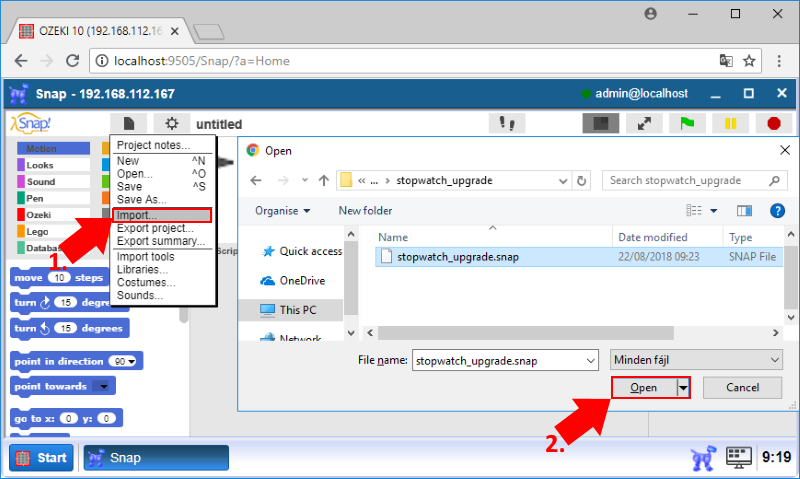This screenshot has width=800, height=479.
Task: Cancel the Open dialog
Action: coord(742,388)
